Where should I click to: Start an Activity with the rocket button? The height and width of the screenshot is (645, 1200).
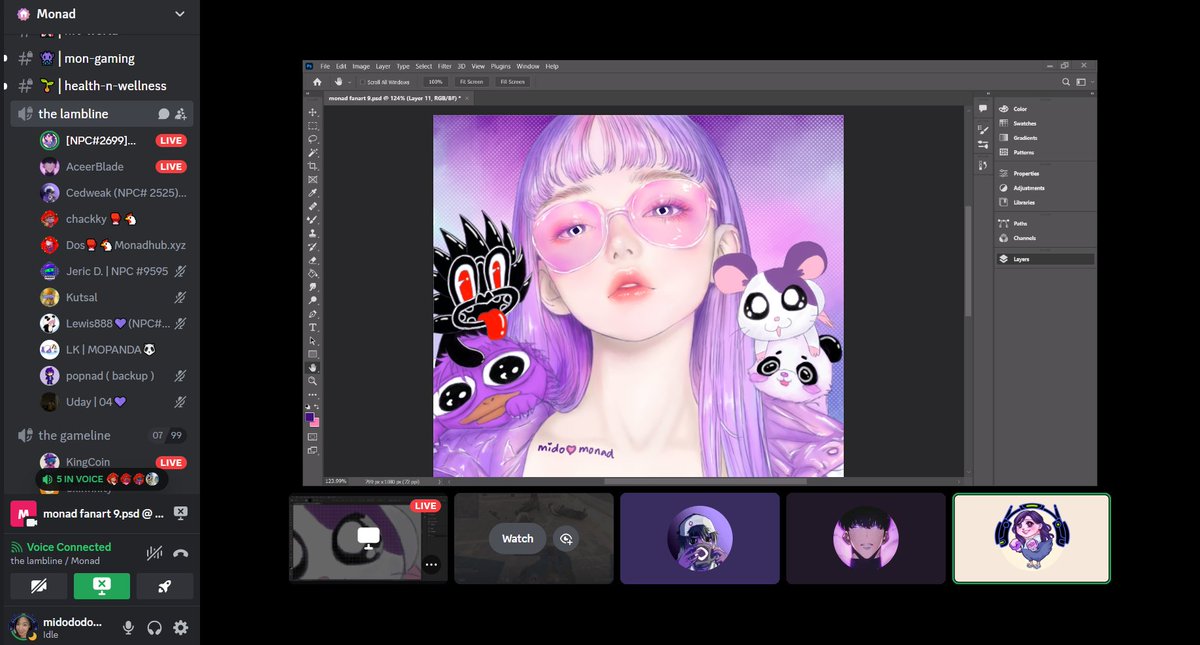point(164,586)
